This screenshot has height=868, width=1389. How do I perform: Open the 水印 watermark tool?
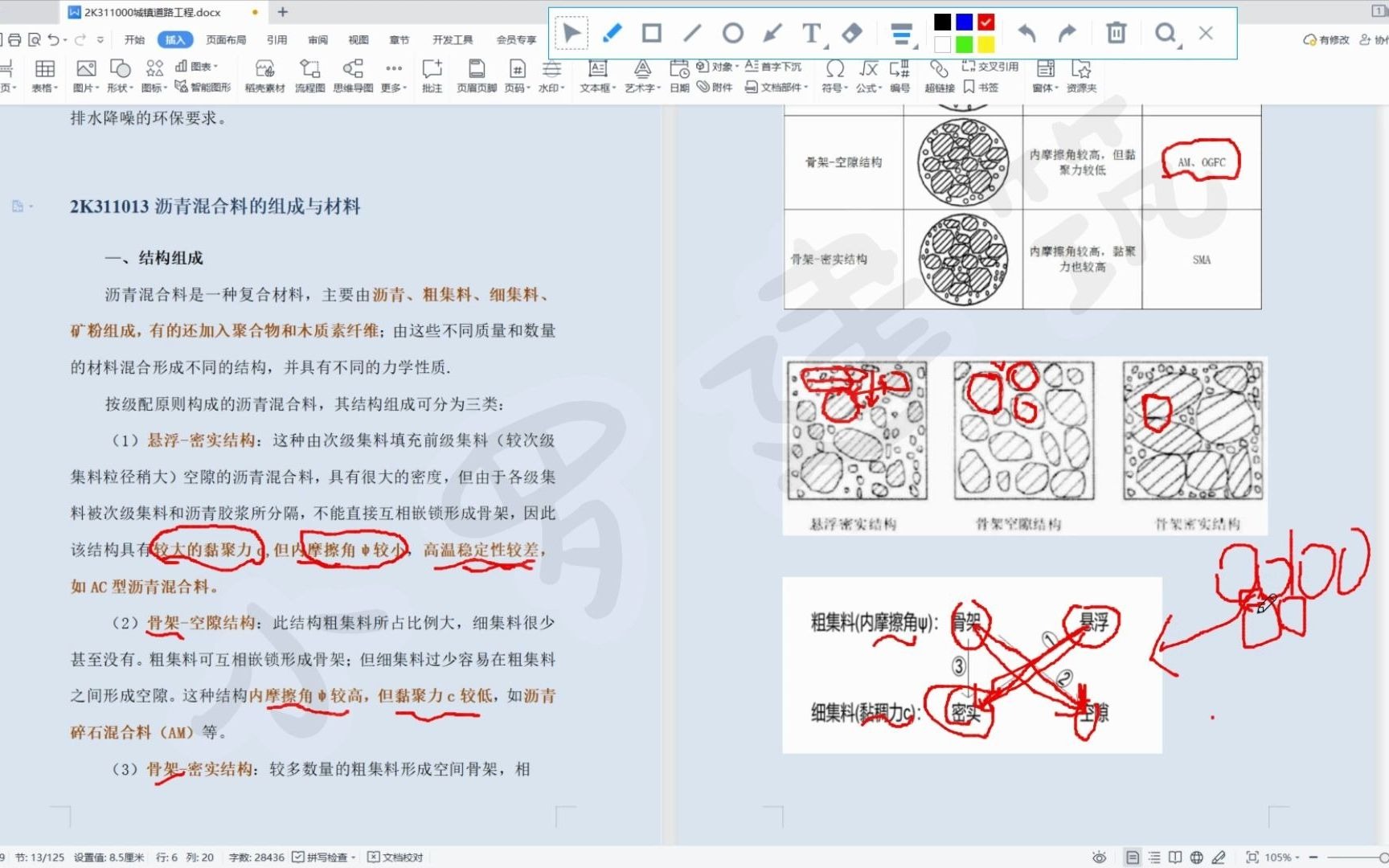(x=552, y=76)
